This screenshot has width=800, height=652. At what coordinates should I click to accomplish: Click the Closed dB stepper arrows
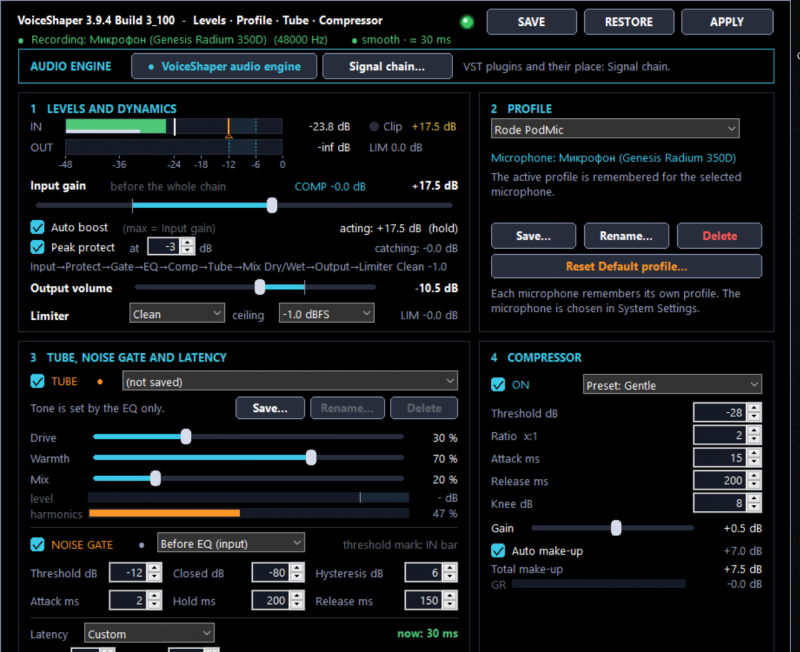(297, 572)
